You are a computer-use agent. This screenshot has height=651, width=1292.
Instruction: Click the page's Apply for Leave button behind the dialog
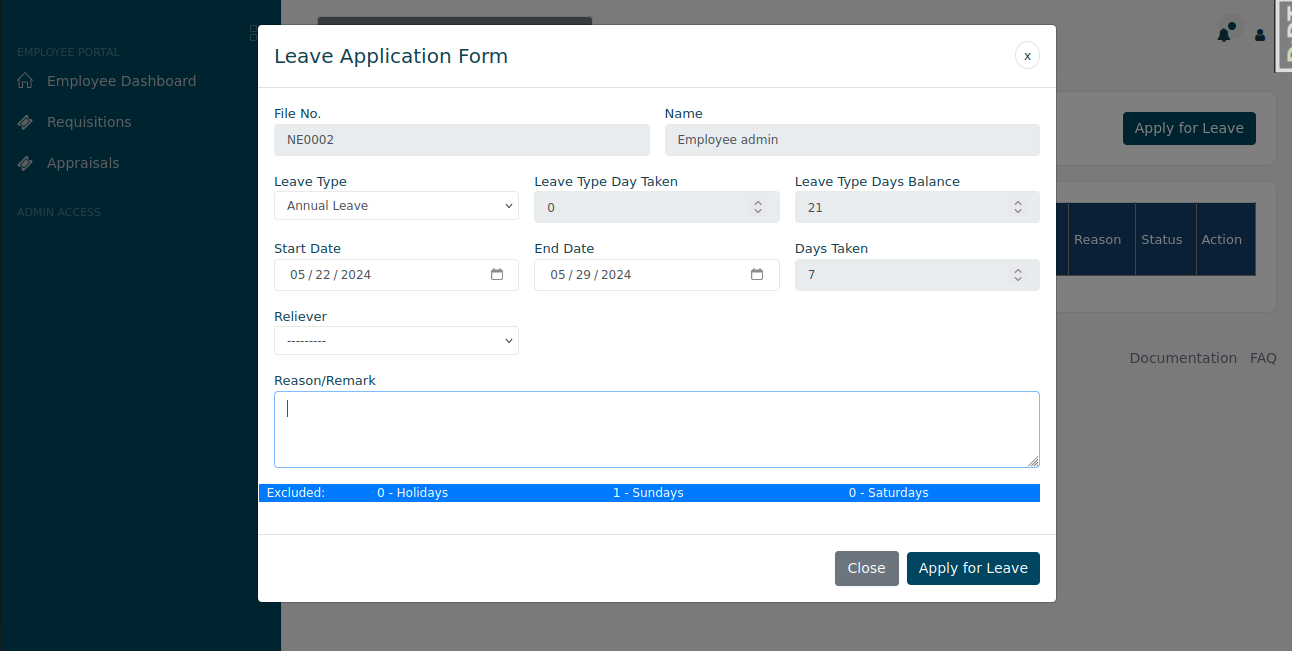(1189, 128)
